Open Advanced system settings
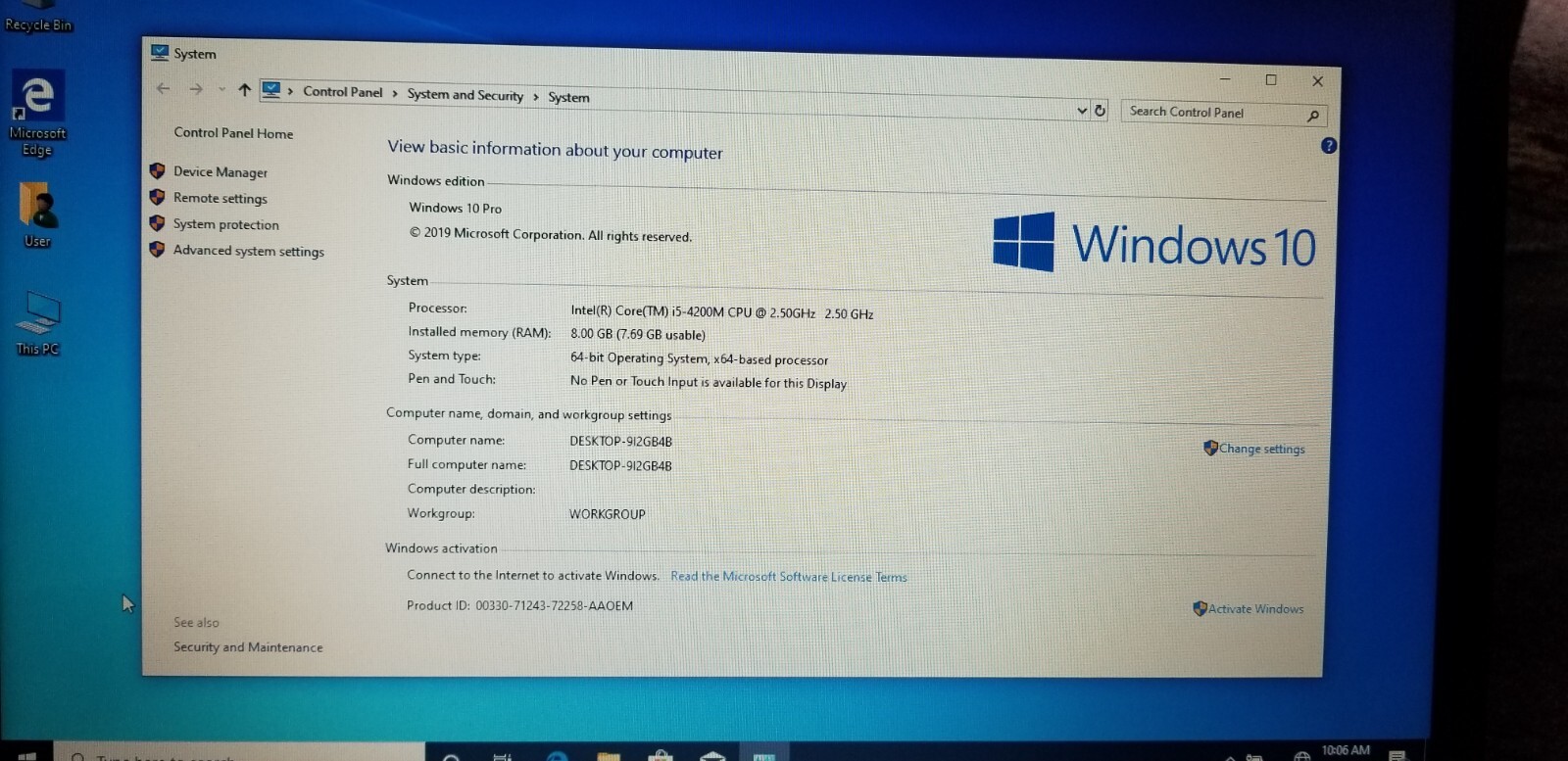 point(249,251)
